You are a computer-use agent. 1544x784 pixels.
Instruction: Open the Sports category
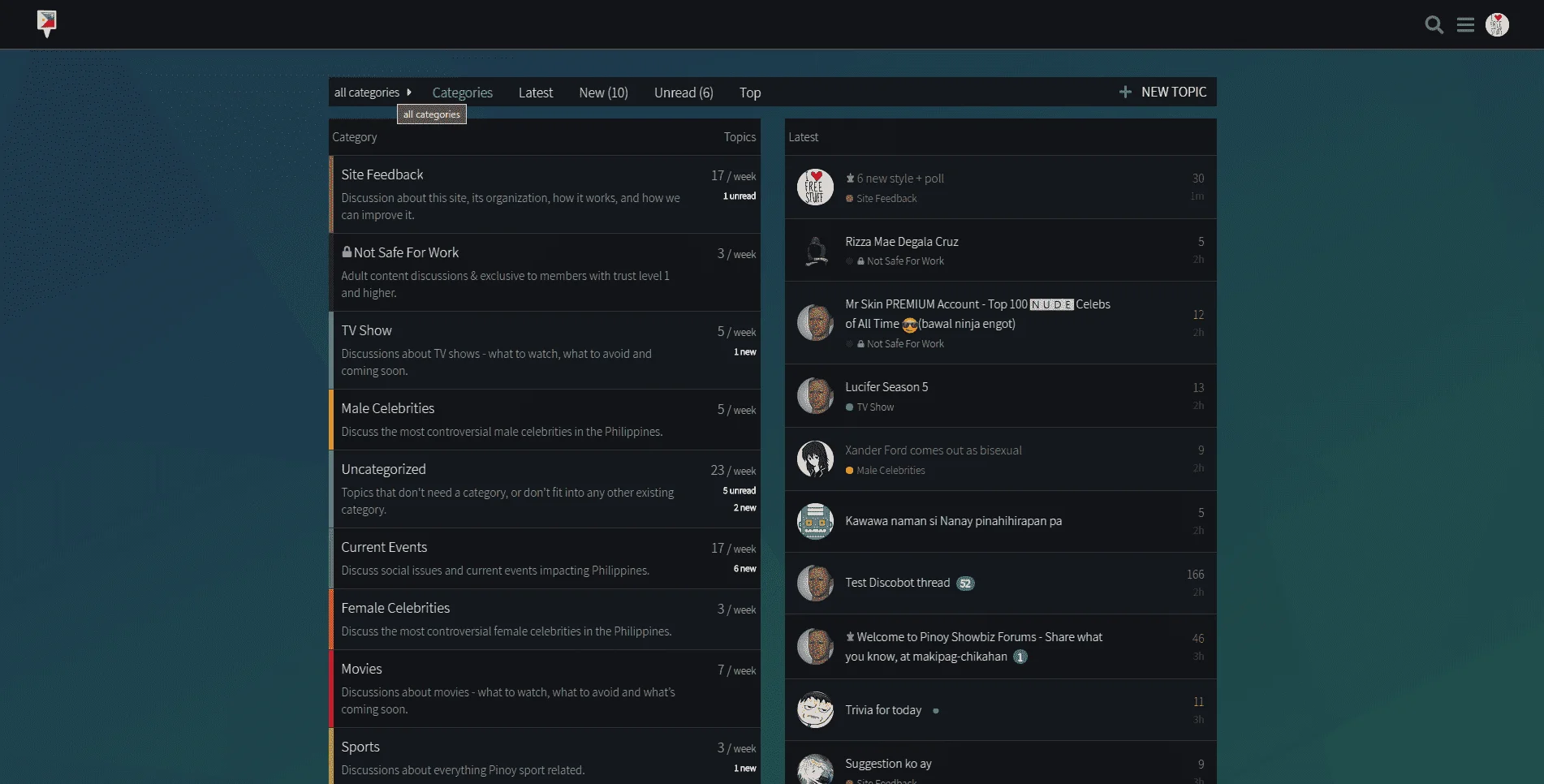[360, 747]
